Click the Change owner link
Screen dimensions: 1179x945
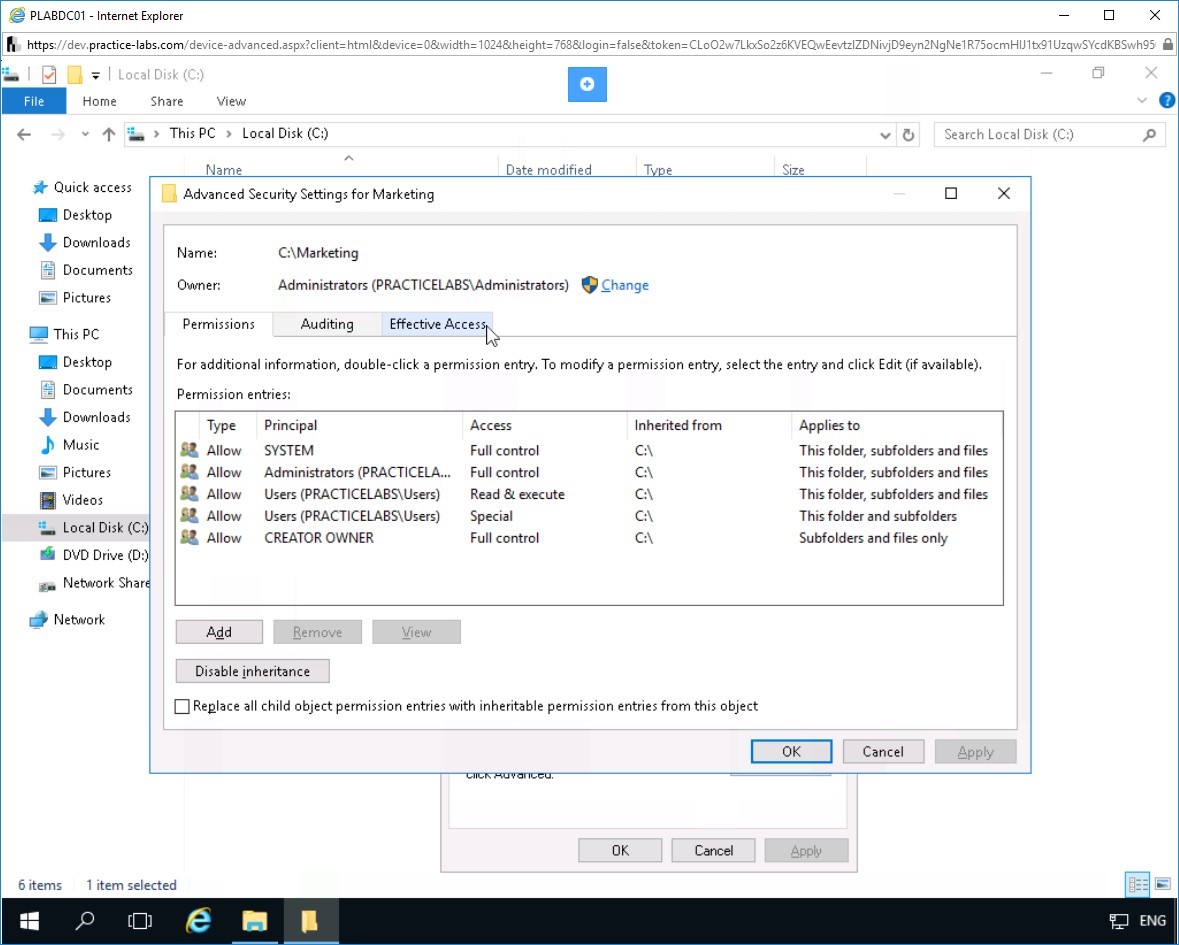tap(625, 285)
